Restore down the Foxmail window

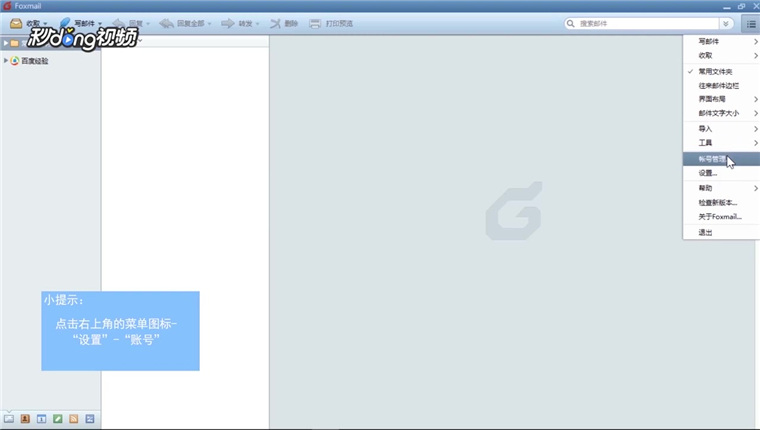(741, 6)
